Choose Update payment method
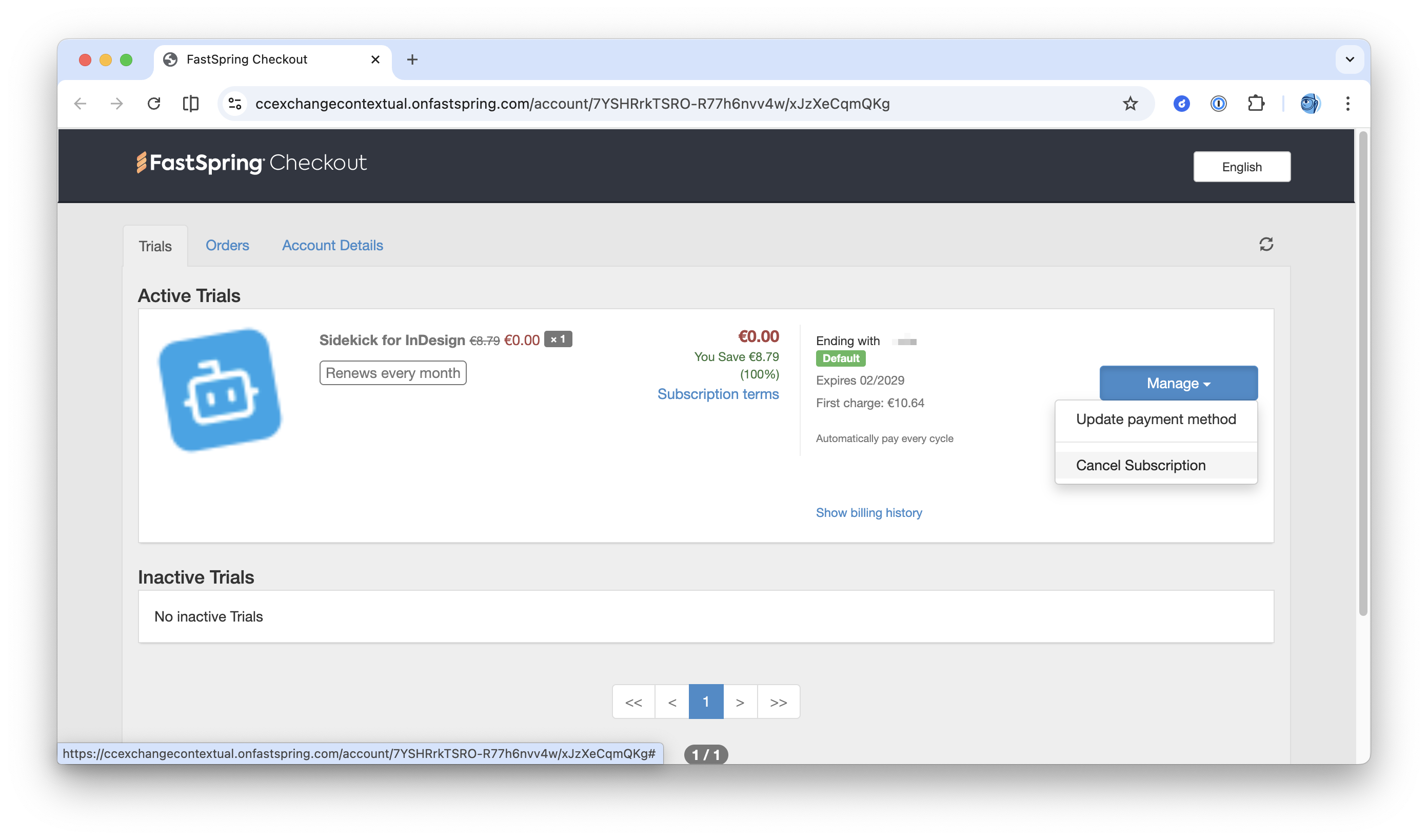 pyautogui.click(x=1156, y=419)
